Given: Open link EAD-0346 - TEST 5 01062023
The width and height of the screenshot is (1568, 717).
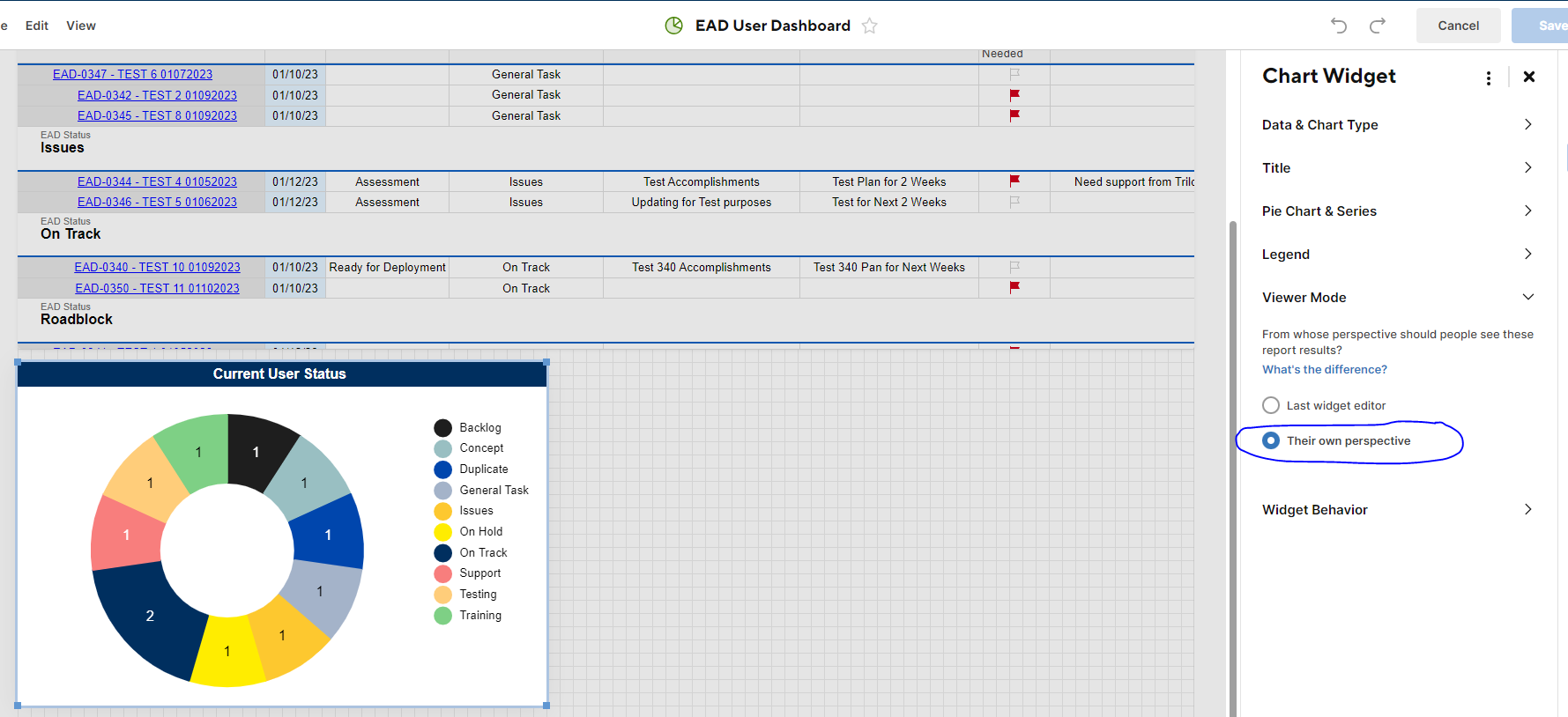Looking at the screenshot, I should click(157, 202).
